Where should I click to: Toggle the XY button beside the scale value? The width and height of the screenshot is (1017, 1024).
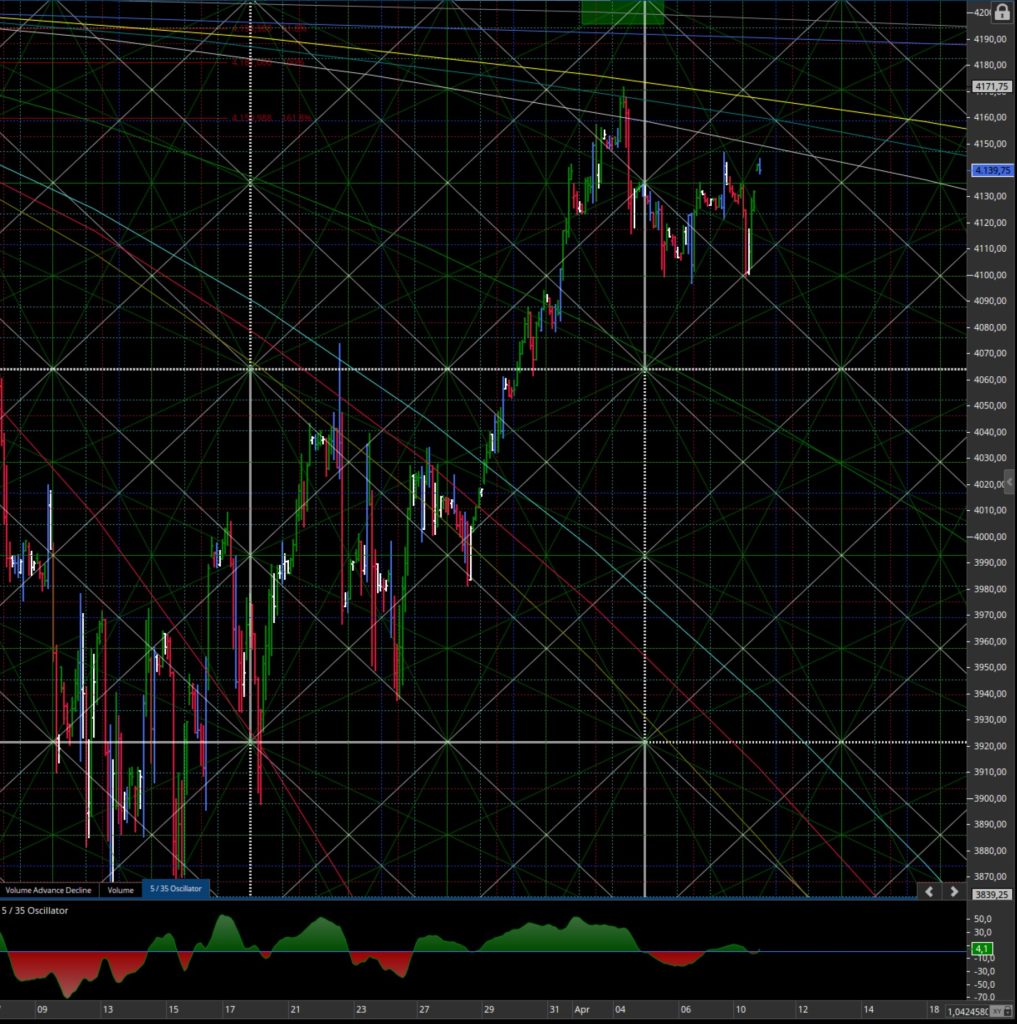tap(997, 1012)
